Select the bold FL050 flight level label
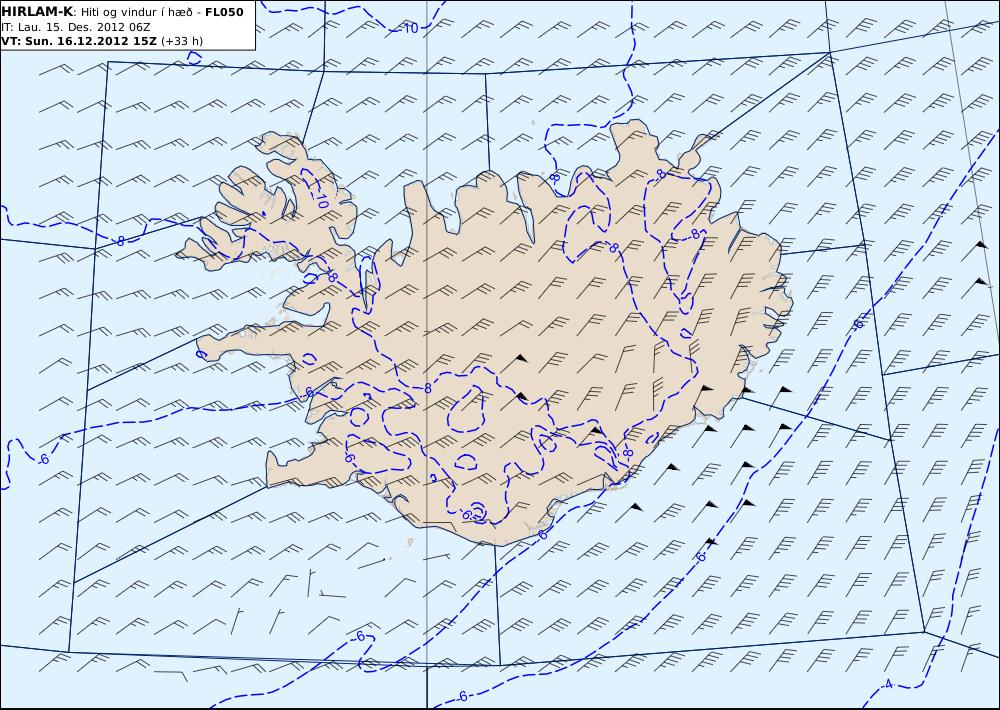 tap(224, 12)
